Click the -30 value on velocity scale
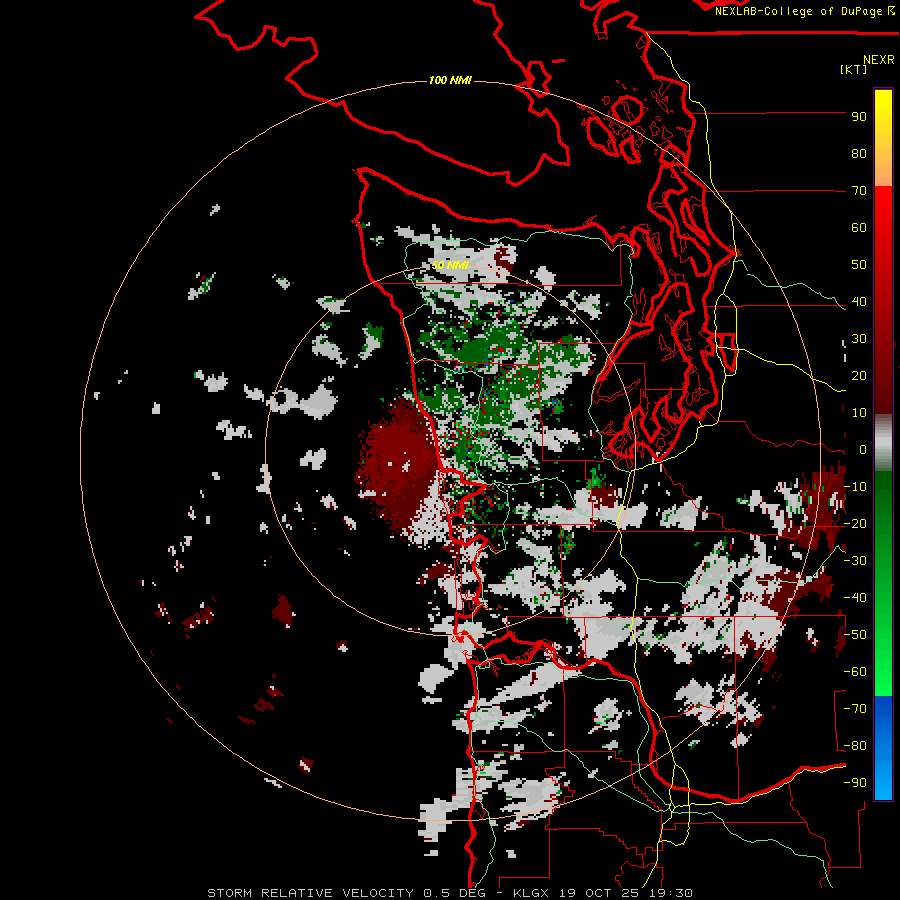 (x=855, y=561)
